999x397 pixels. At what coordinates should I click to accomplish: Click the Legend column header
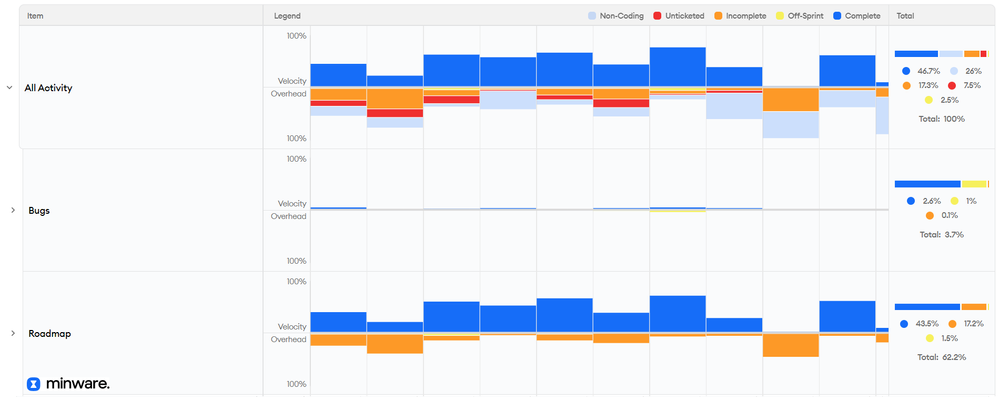pyautogui.click(x=287, y=16)
